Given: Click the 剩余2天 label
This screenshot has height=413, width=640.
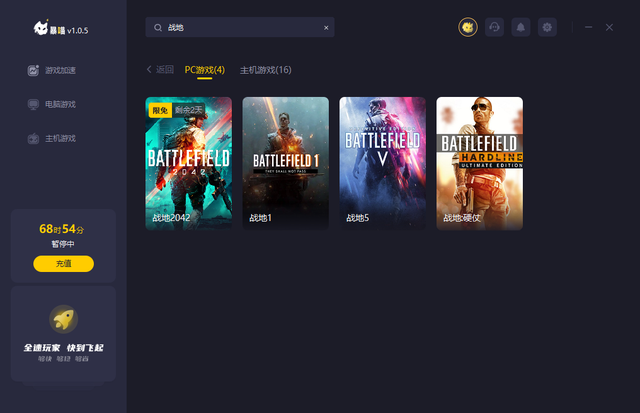Looking at the screenshot, I should [x=189, y=110].
